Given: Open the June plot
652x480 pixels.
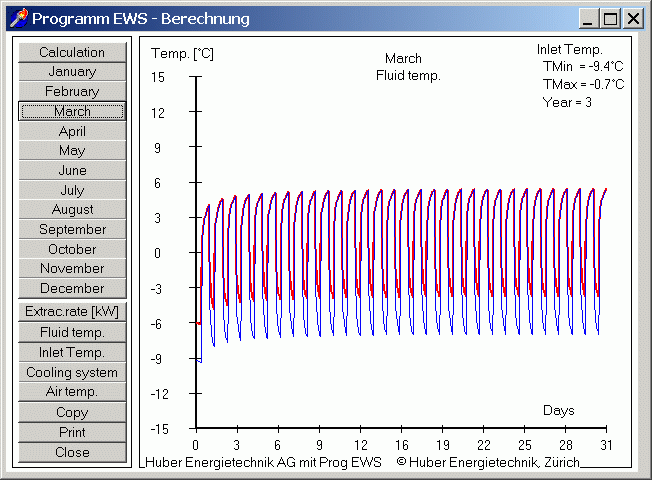Looking at the screenshot, I should (x=72, y=170).
